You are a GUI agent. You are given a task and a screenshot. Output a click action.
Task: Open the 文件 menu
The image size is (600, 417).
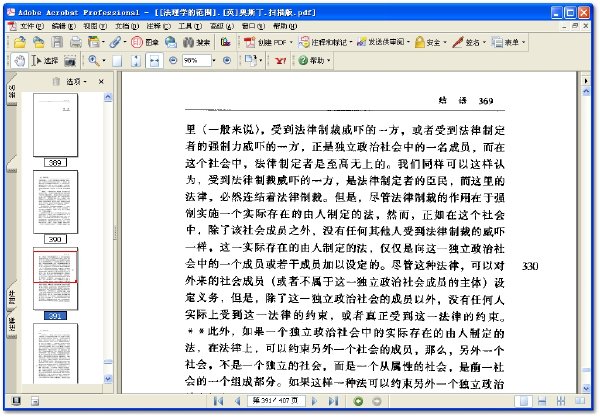click(32, 26)
